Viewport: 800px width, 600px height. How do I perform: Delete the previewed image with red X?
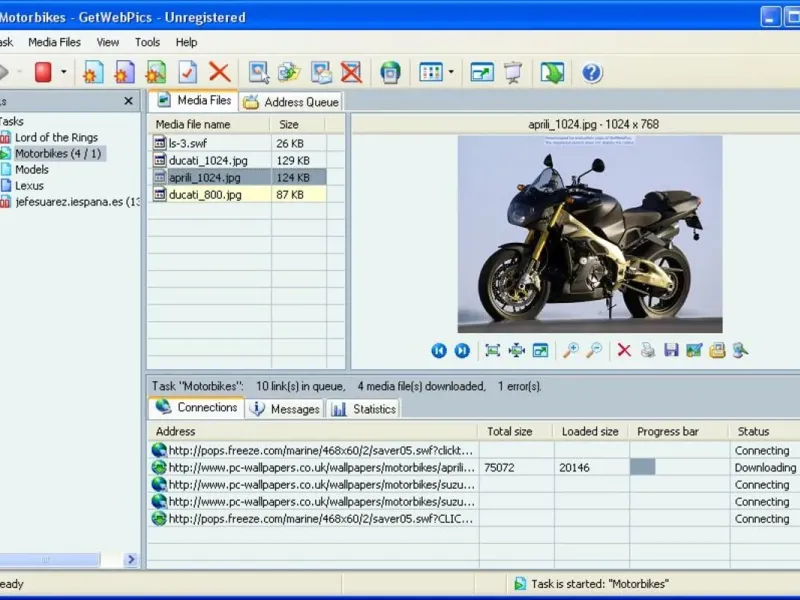[x=624, y=350]
